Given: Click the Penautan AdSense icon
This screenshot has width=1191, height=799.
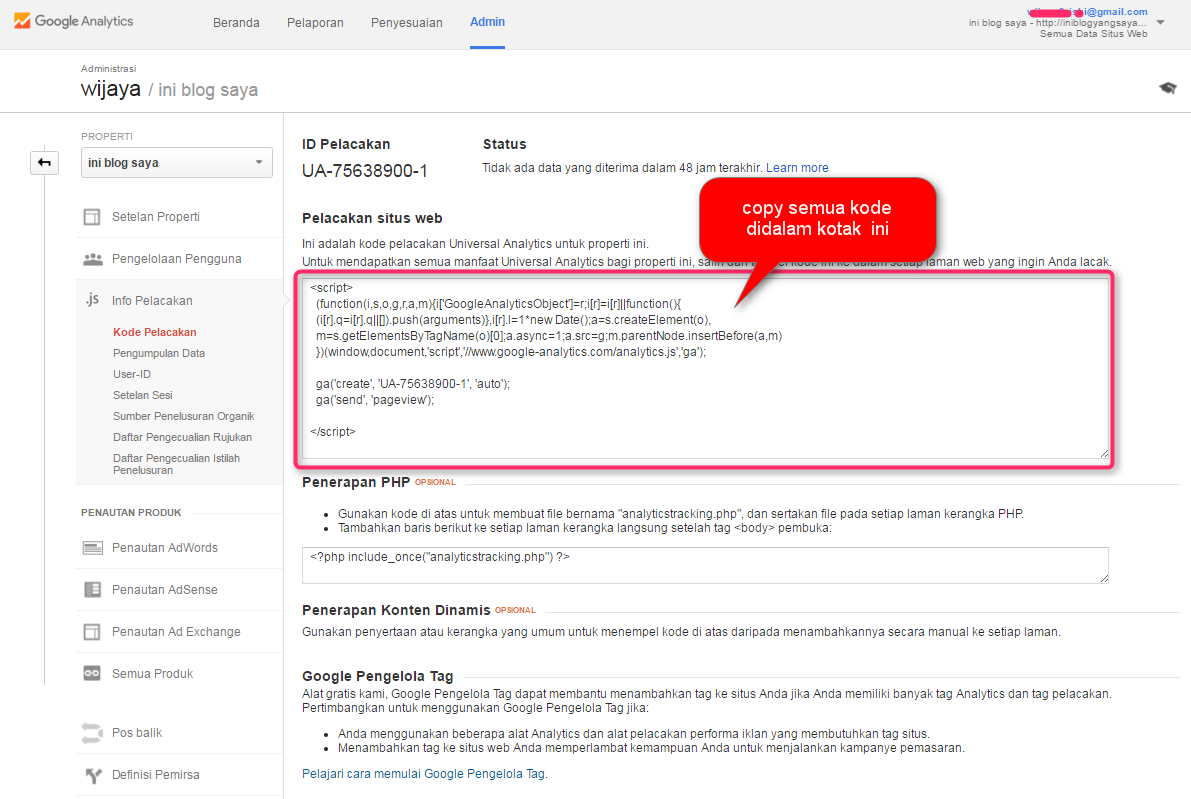Looking at the screenshot, I should [x=92, y=589].
